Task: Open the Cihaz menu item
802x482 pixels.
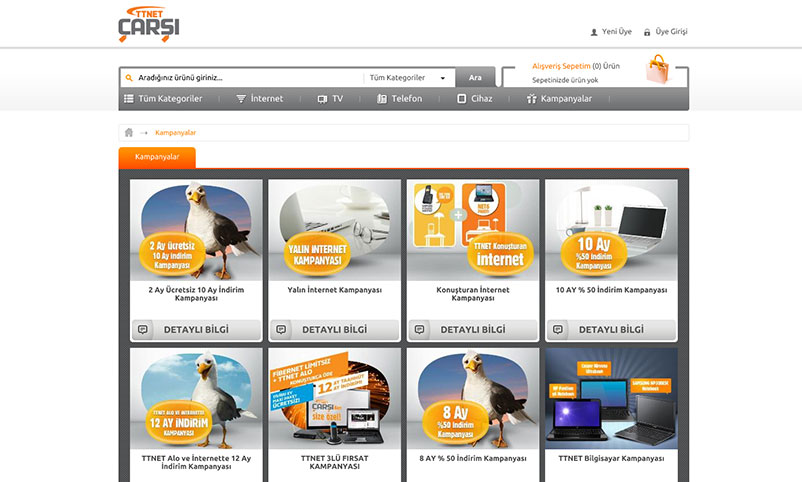Action: point(475,99)
